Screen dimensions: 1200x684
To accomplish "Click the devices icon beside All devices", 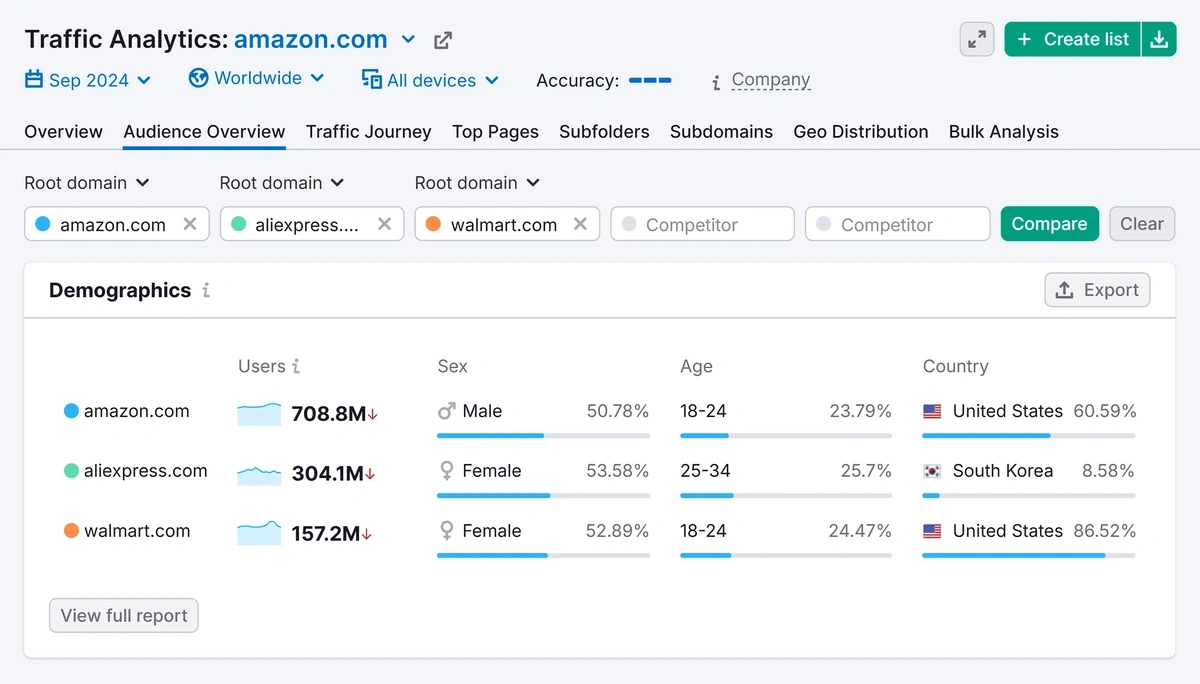I will (x=372, y=79).
